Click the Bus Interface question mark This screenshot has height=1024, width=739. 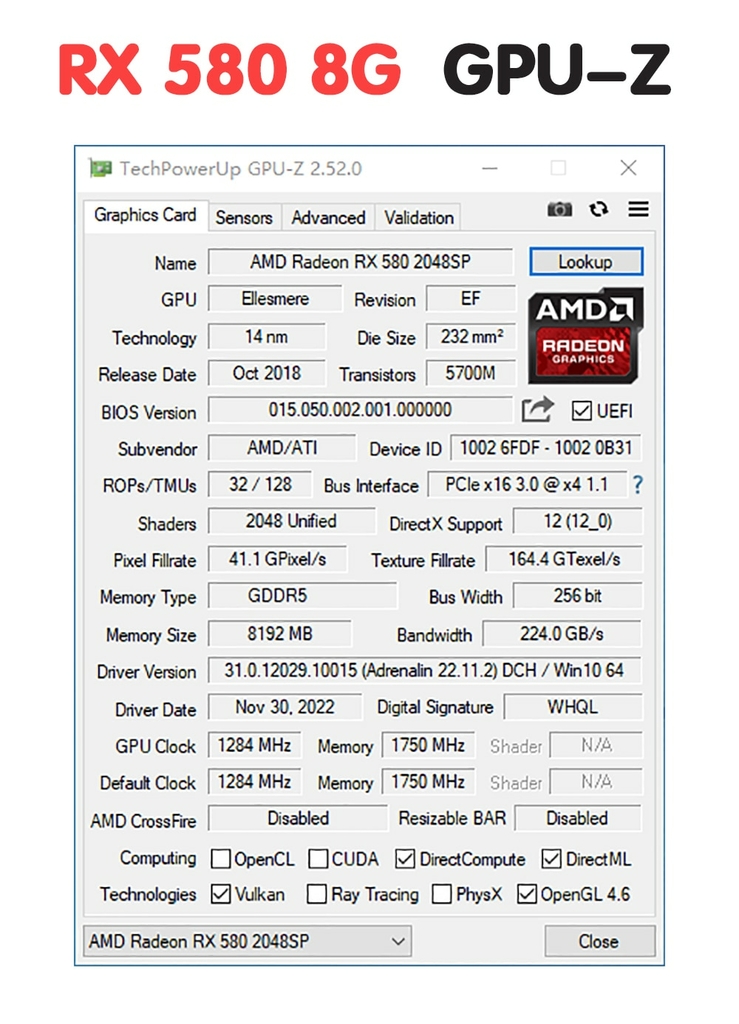coord(638,485)
